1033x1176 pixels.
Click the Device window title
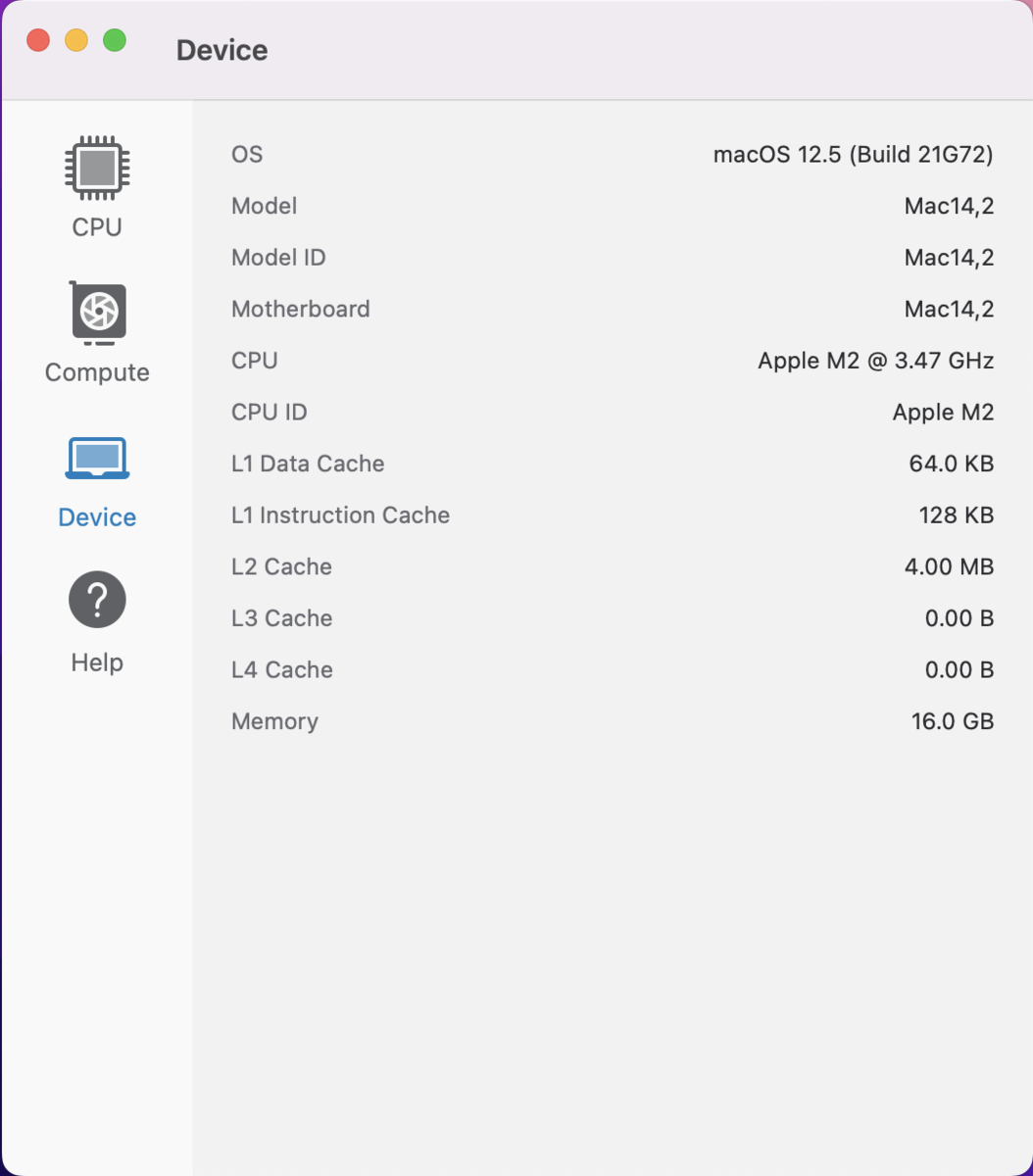pyautogui.click(x=221, y=50)
